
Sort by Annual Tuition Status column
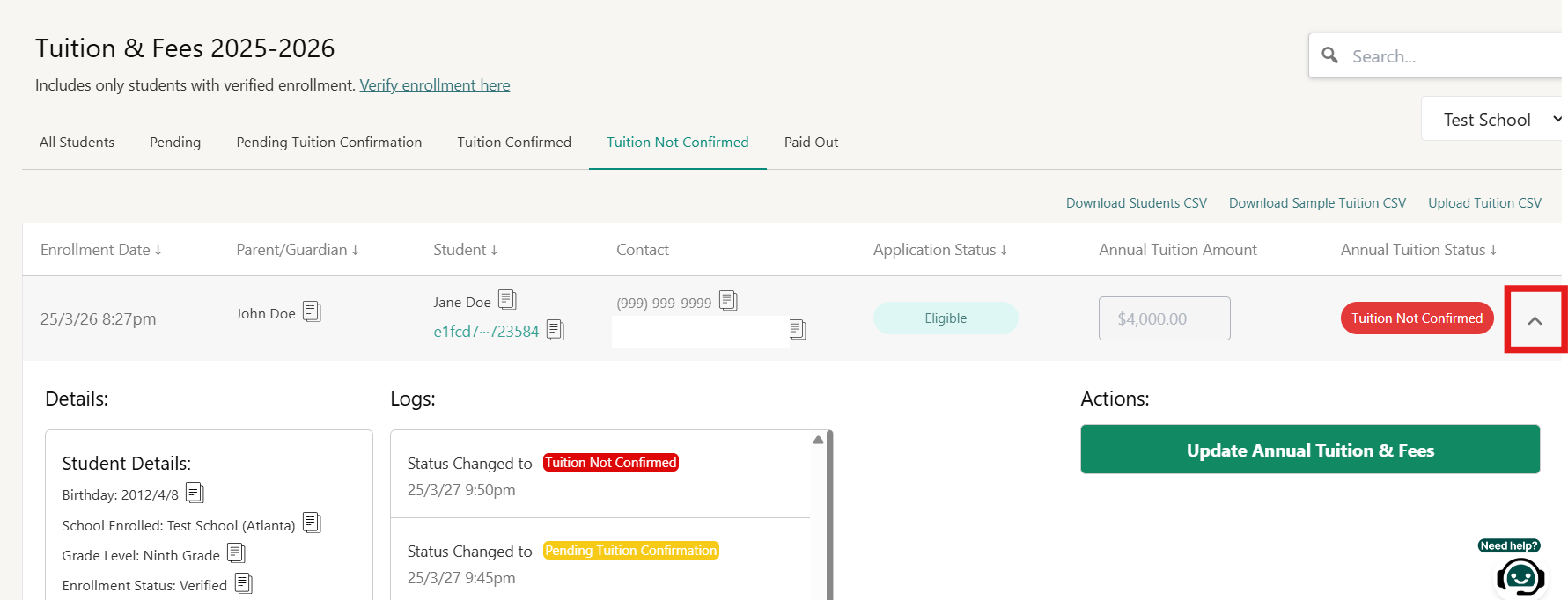click(x=1417, y=250)
